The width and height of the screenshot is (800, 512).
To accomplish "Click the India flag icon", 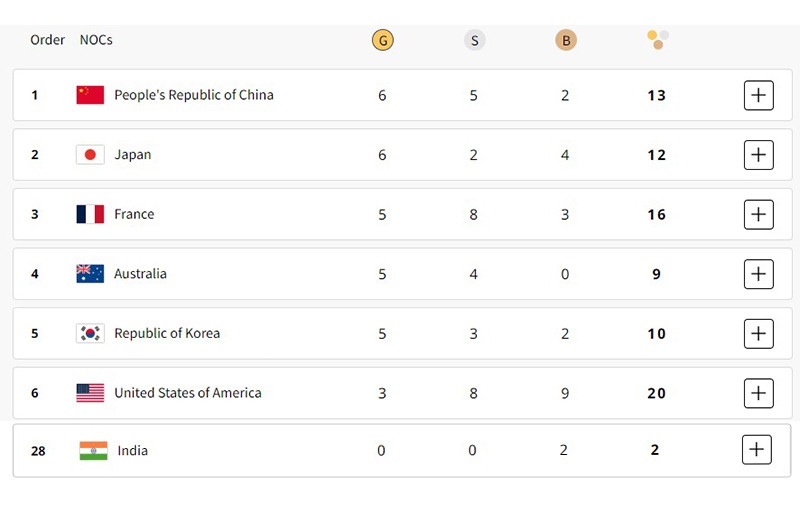I will point(93,451).
